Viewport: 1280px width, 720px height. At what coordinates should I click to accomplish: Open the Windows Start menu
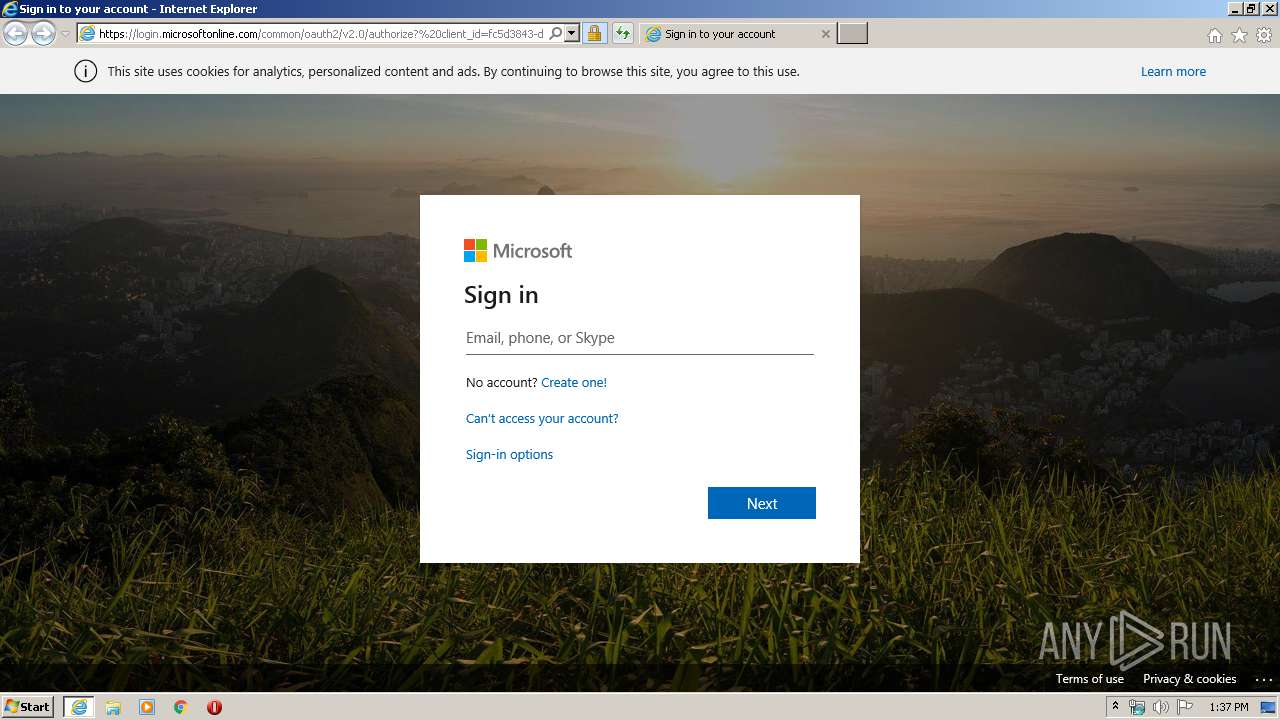[x=27, y=706]
